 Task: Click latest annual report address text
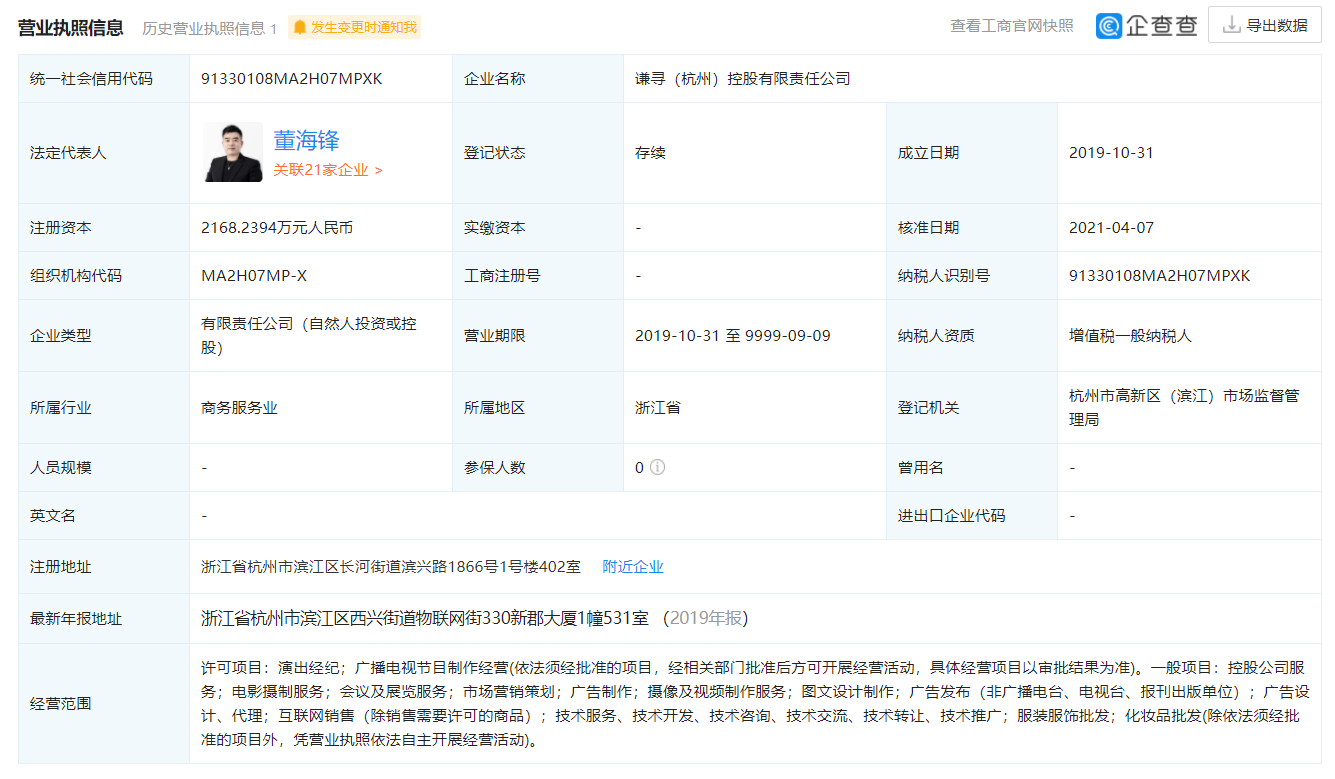[426, 618]
